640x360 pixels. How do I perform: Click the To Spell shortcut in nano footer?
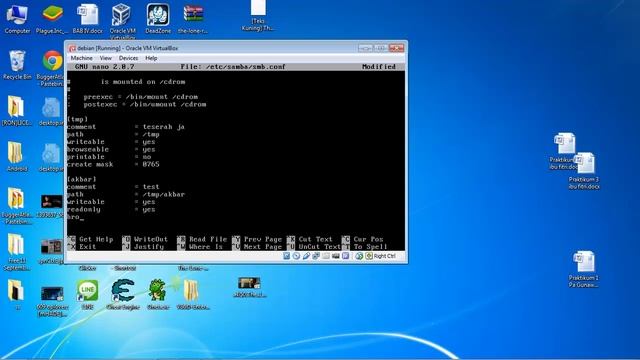pos(364,247)
